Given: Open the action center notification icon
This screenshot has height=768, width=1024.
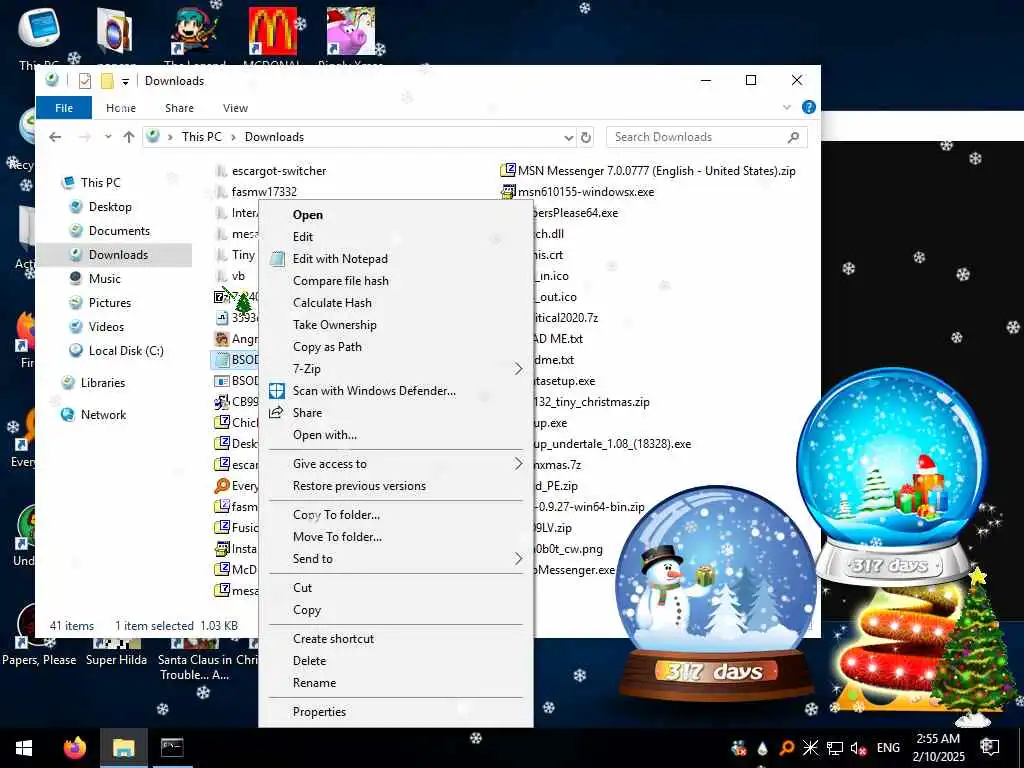Looking at the screenshot, I should 990,748.
